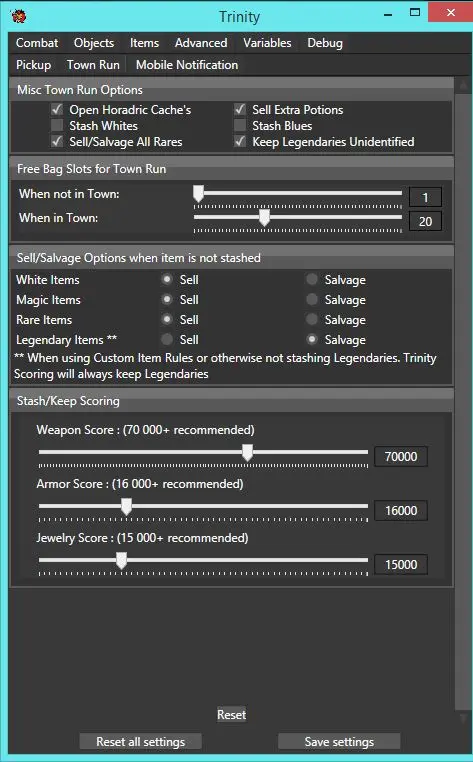Select Sell for White Items
The image size is (473, 762).
167,279
